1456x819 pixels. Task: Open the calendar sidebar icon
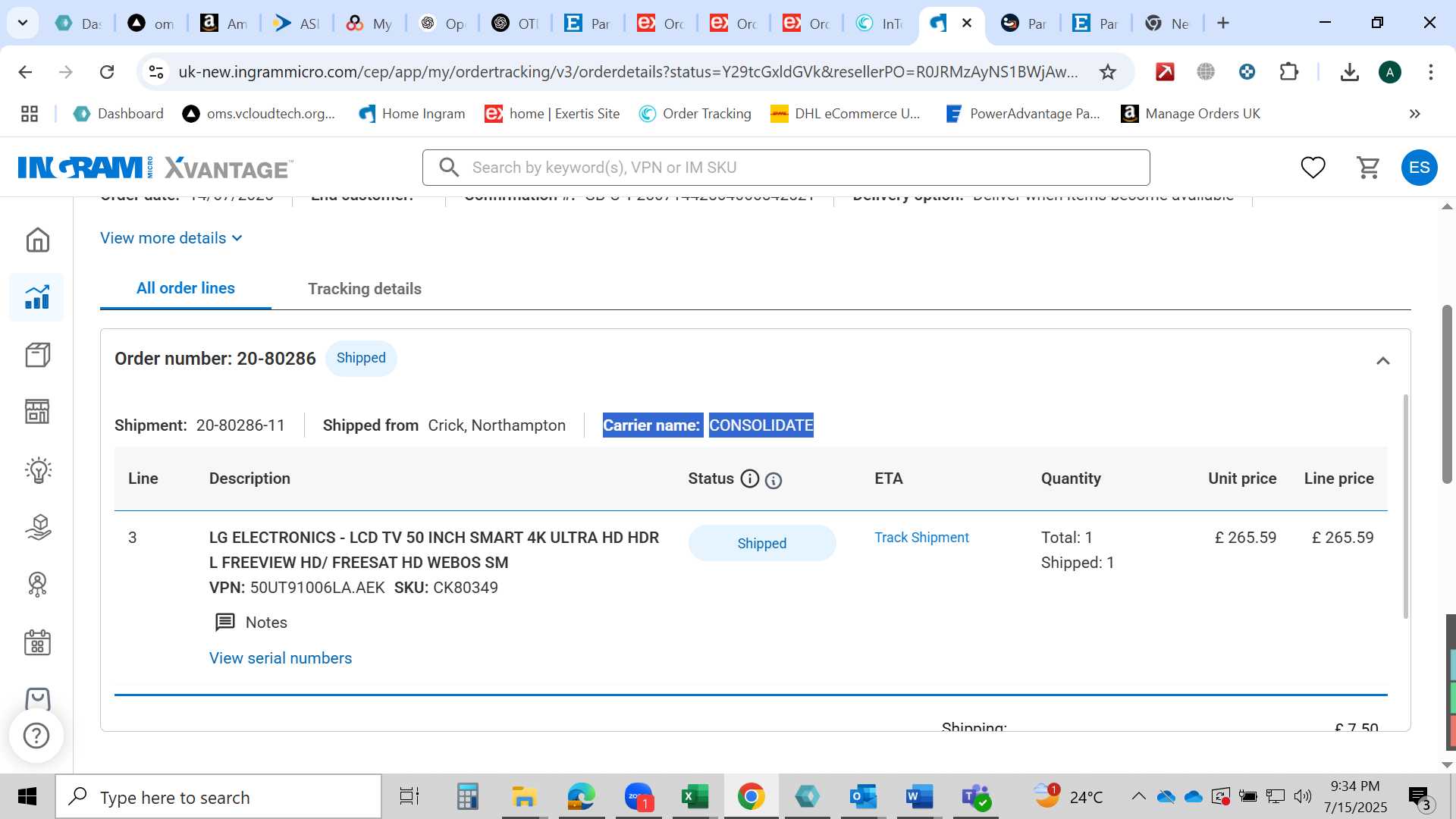coord(37,642)
